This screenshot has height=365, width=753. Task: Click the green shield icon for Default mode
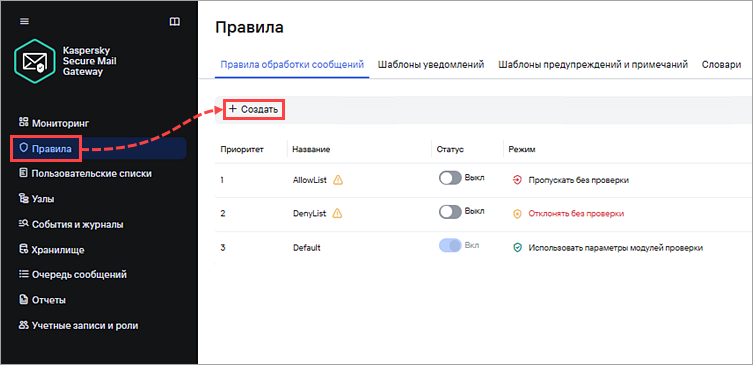(x=517, y=248)
